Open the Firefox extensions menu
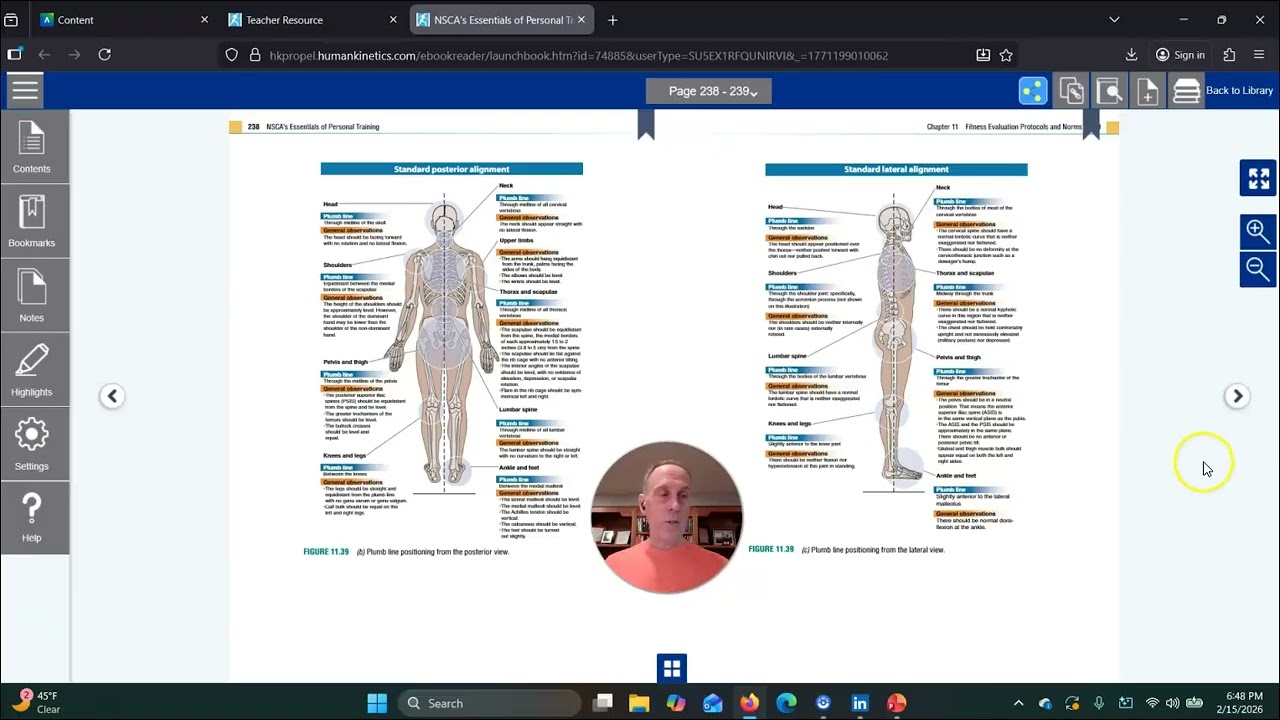Viewport: 1280px width, 720px height. pyautogui.click(x=1229, y=55)
